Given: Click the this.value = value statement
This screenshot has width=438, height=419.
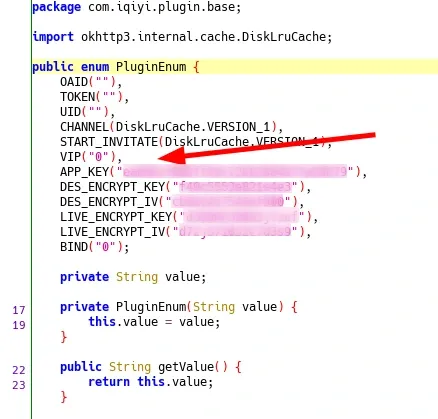Looking at the screenshot, I should pos(154,322).
